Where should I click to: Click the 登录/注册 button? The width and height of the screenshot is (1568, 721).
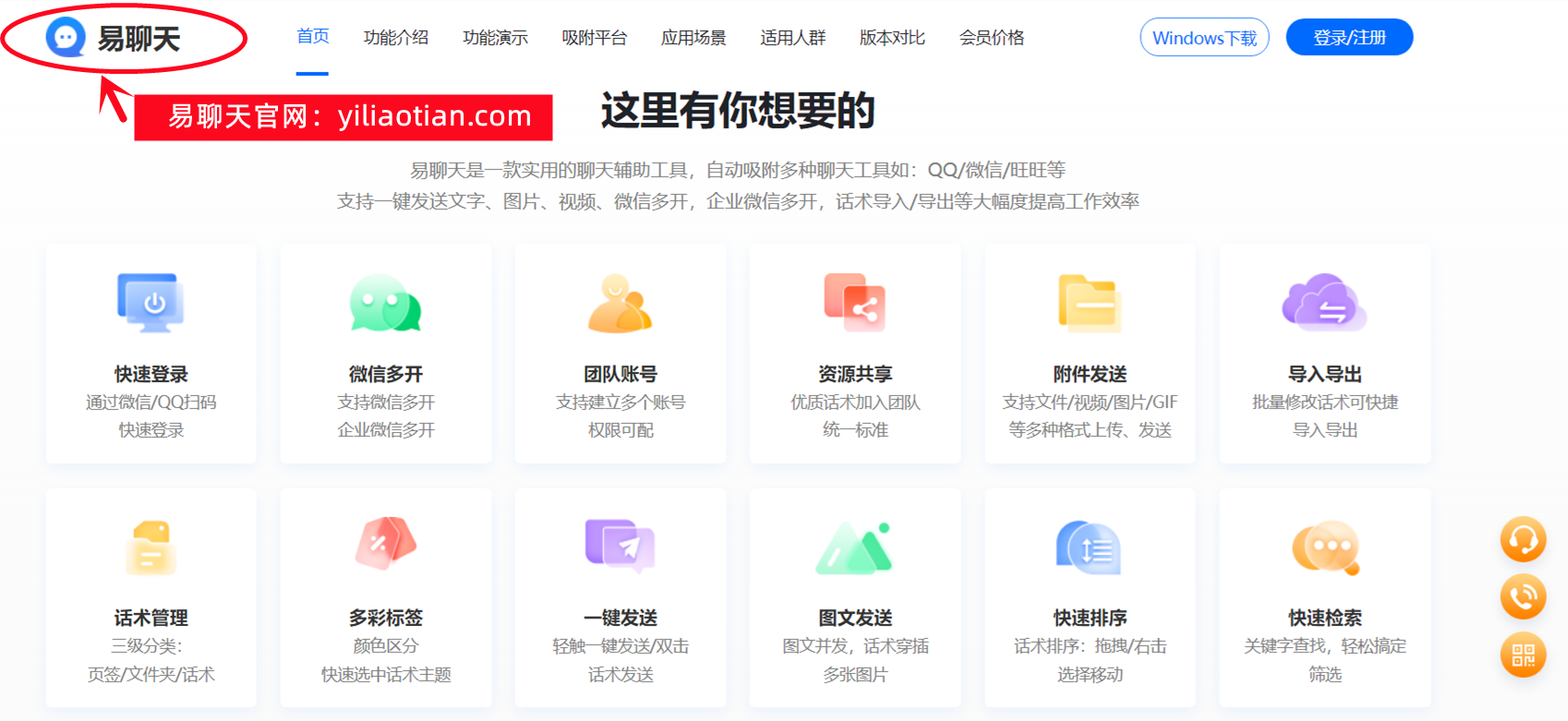1350,37
